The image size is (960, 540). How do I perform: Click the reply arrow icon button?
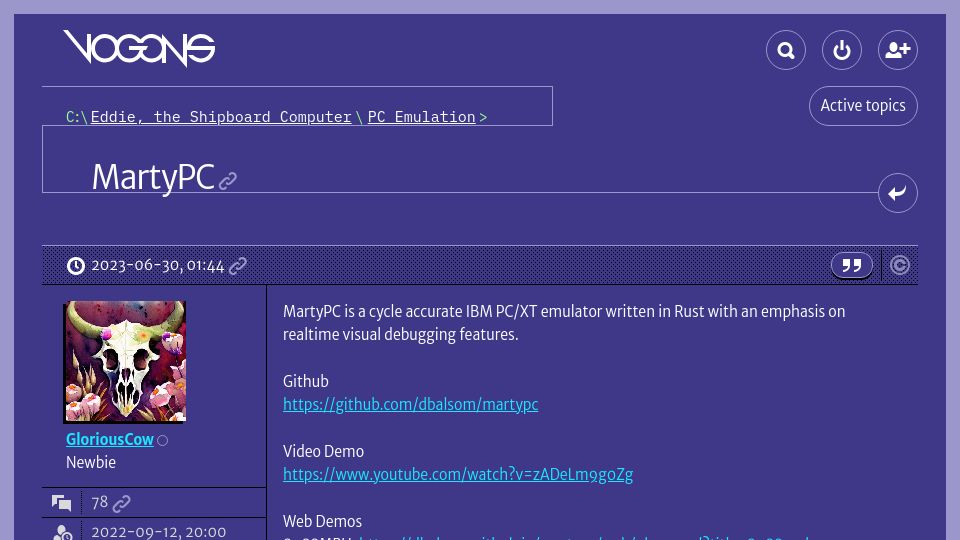[898, 193]
